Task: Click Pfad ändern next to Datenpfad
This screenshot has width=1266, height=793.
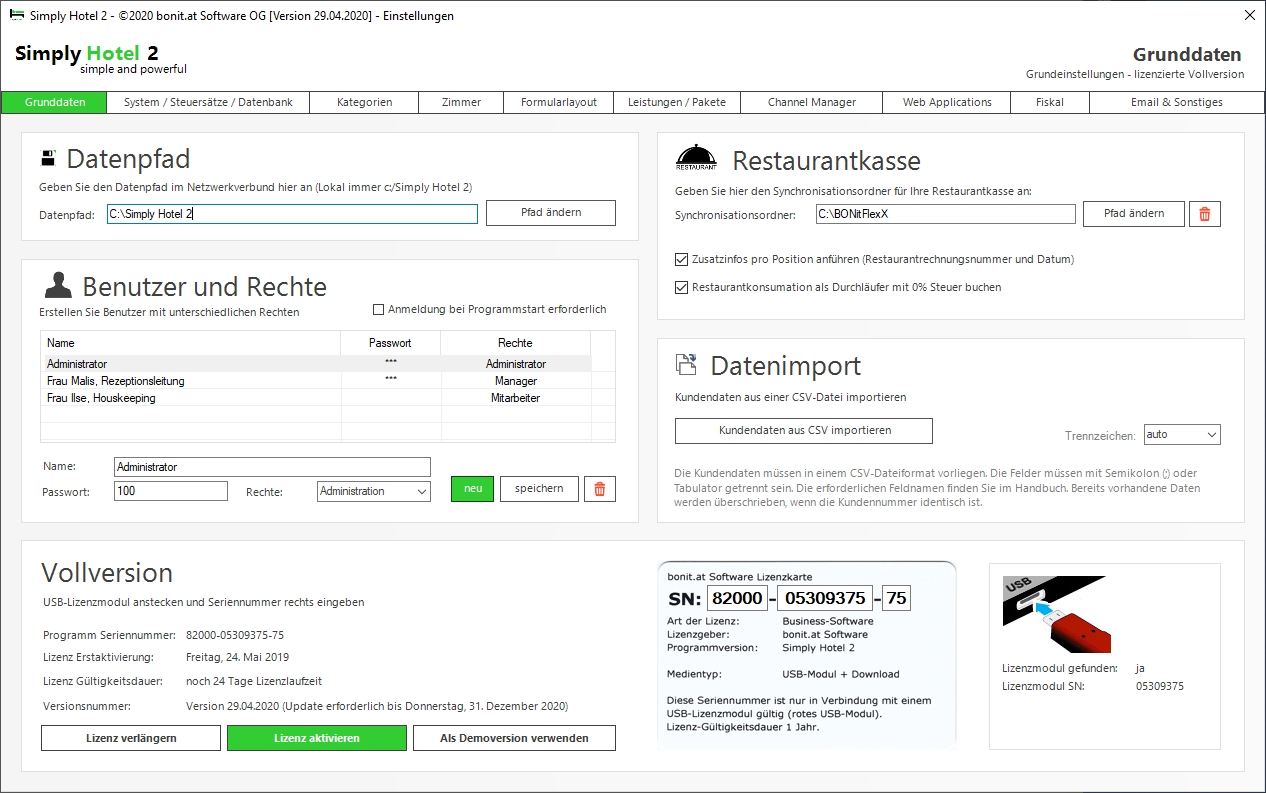Action: (551, 213)
